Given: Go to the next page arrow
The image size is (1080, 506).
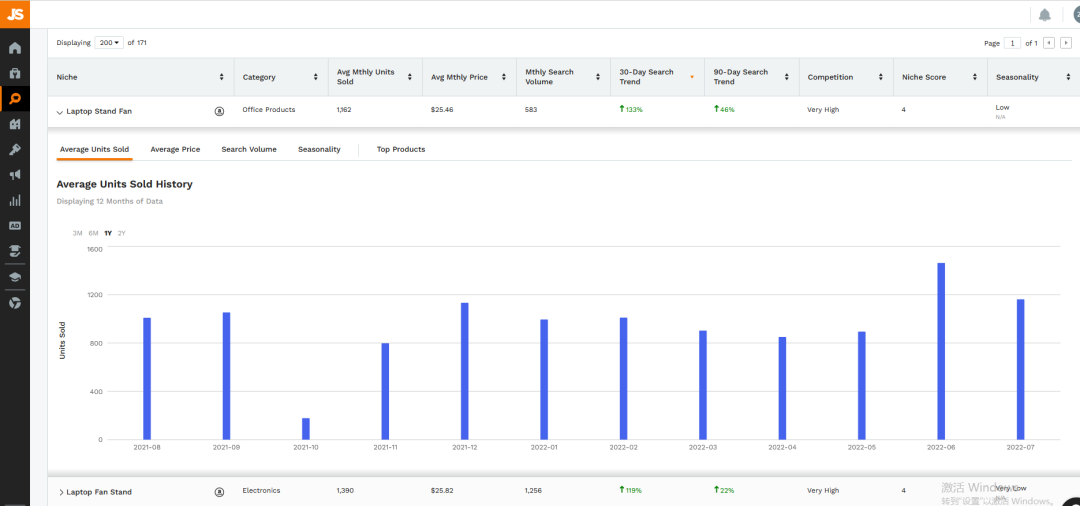Looking at the screenshot, I should pos(1066,43).
